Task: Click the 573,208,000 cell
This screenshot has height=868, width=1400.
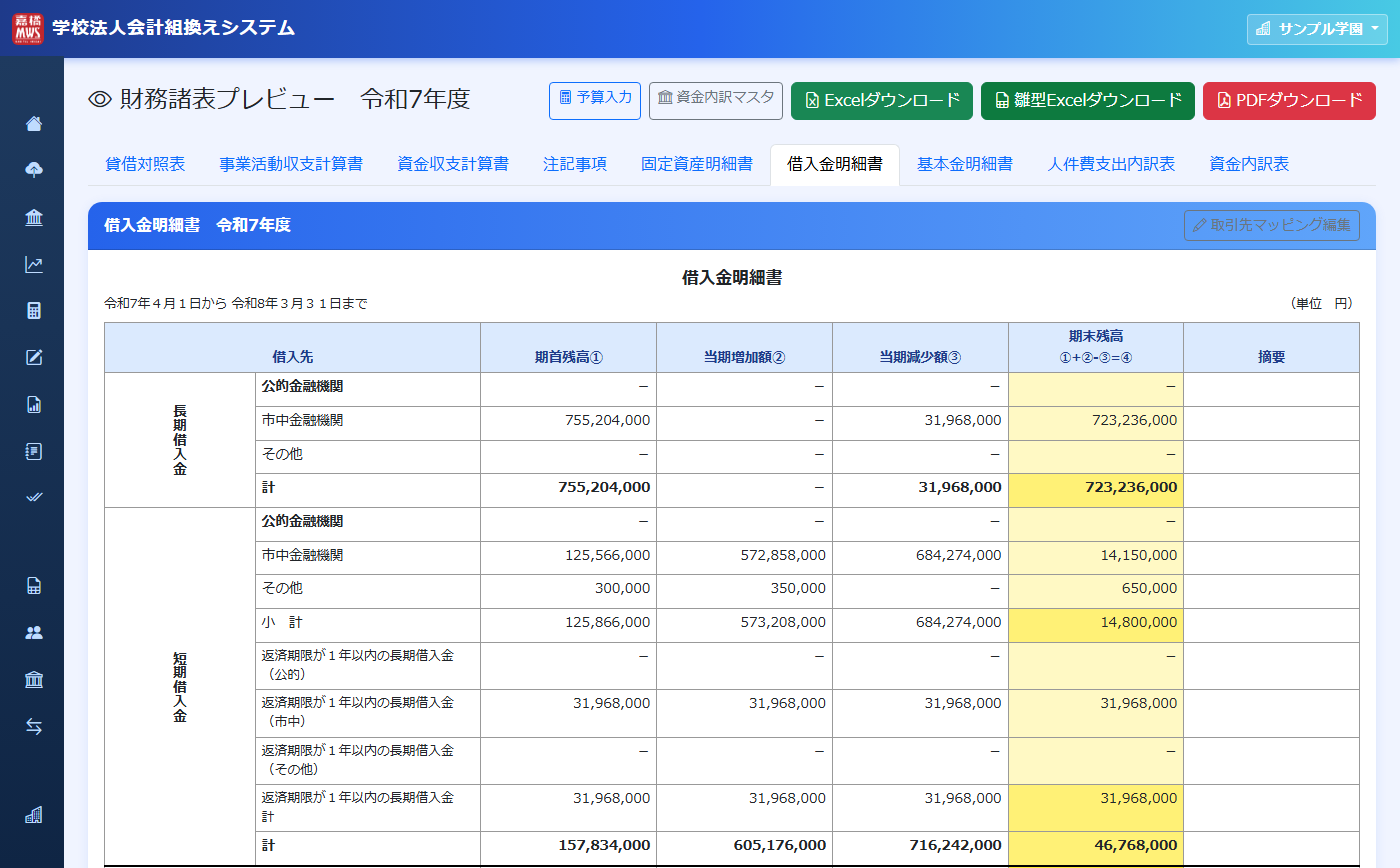Action: click(745, 626)
